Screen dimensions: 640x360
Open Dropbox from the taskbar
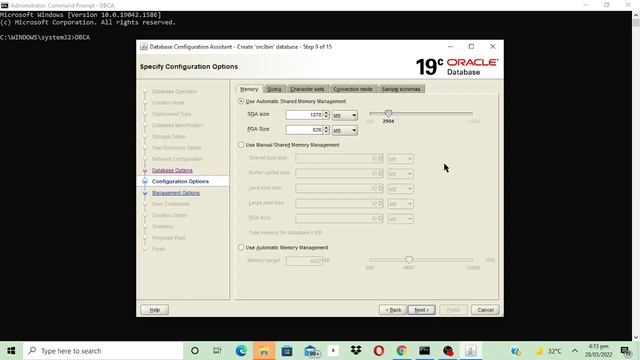point(356,350)
